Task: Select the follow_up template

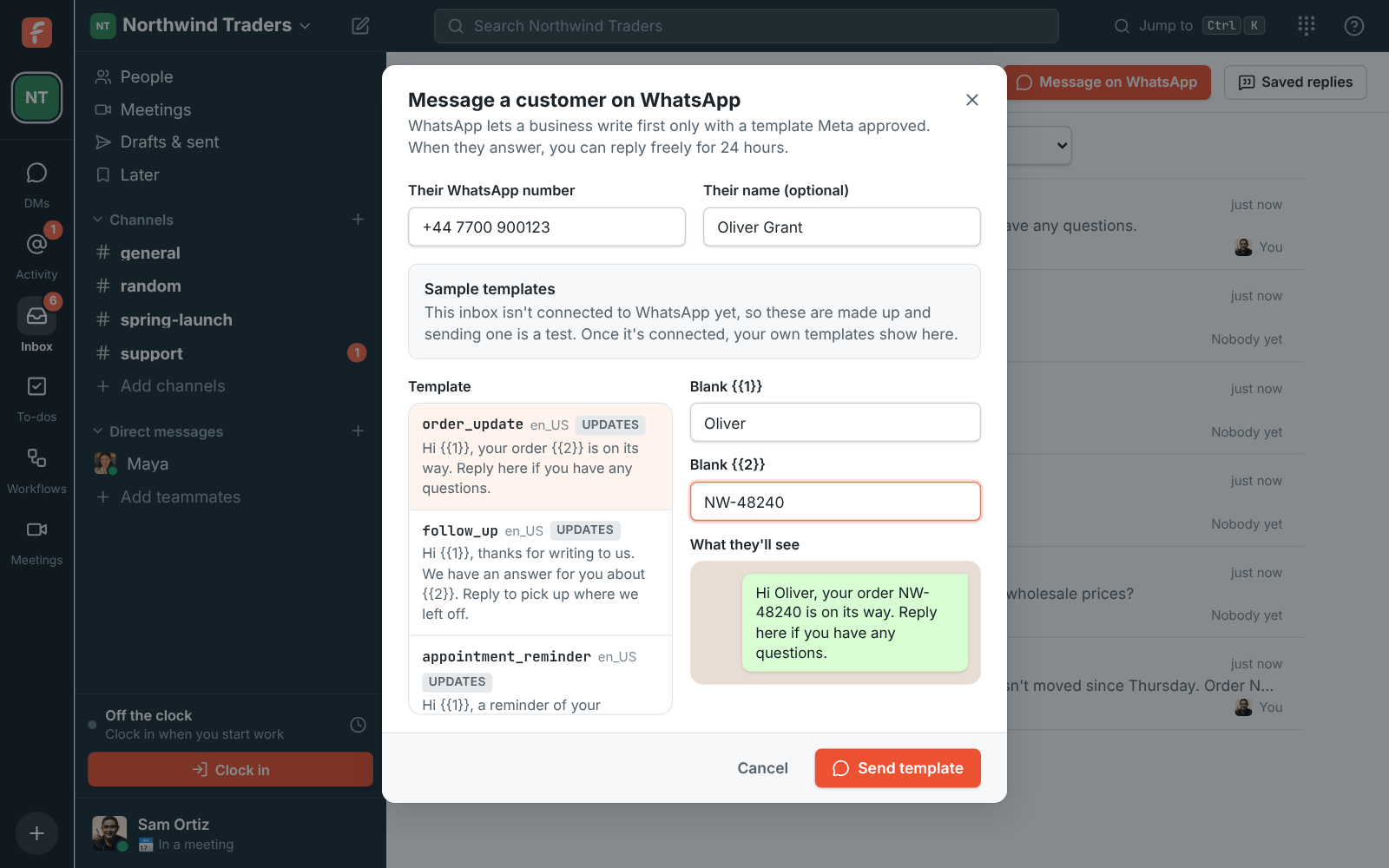Action: (x=540, y=572)
